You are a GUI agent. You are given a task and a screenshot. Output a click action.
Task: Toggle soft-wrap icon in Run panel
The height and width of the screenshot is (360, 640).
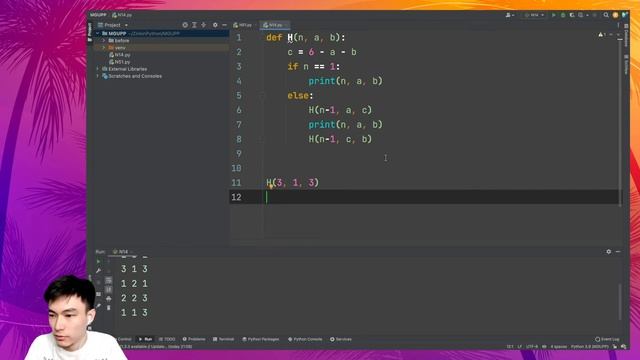[x=109, y=280]
